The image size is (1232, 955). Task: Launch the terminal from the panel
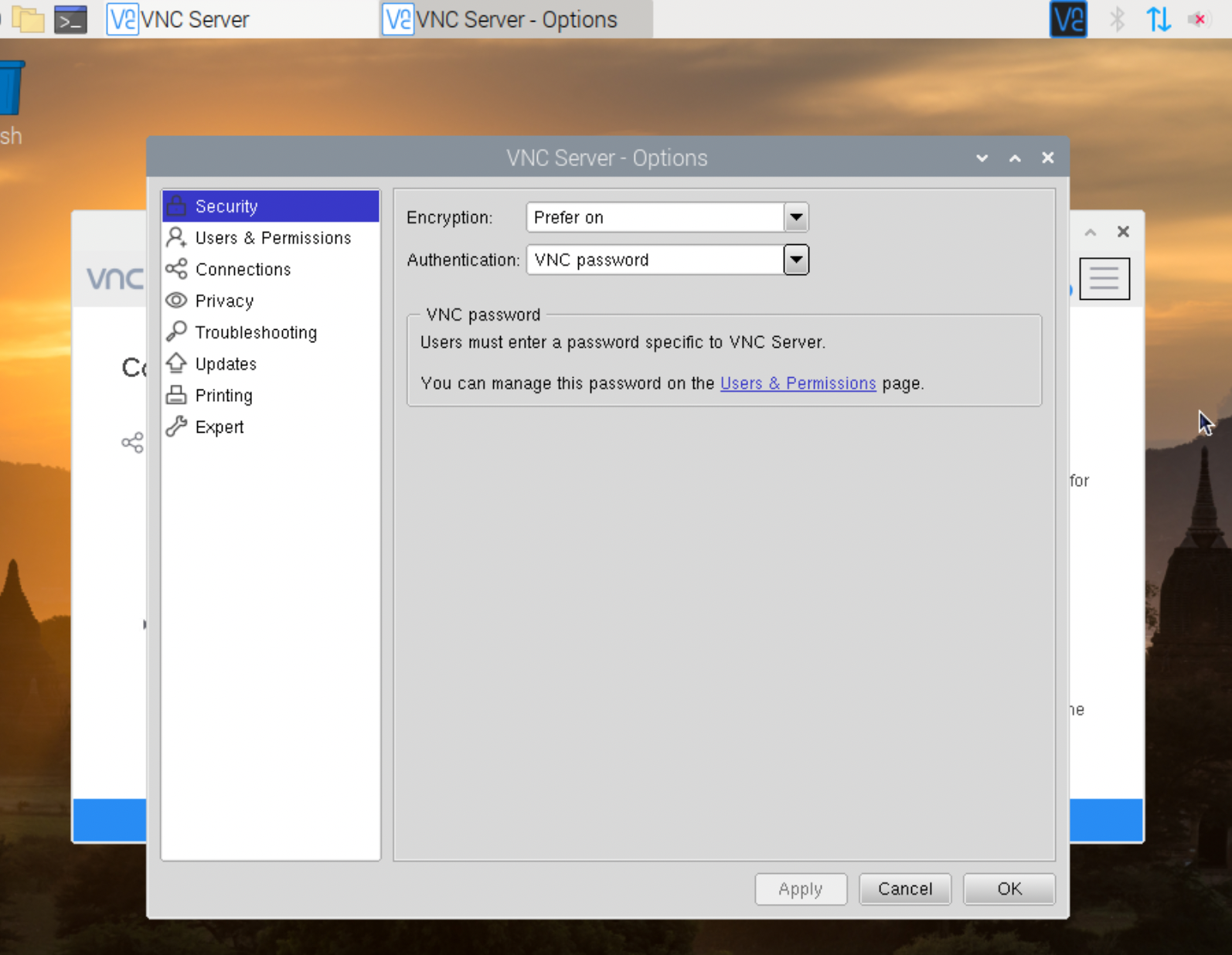70,19
